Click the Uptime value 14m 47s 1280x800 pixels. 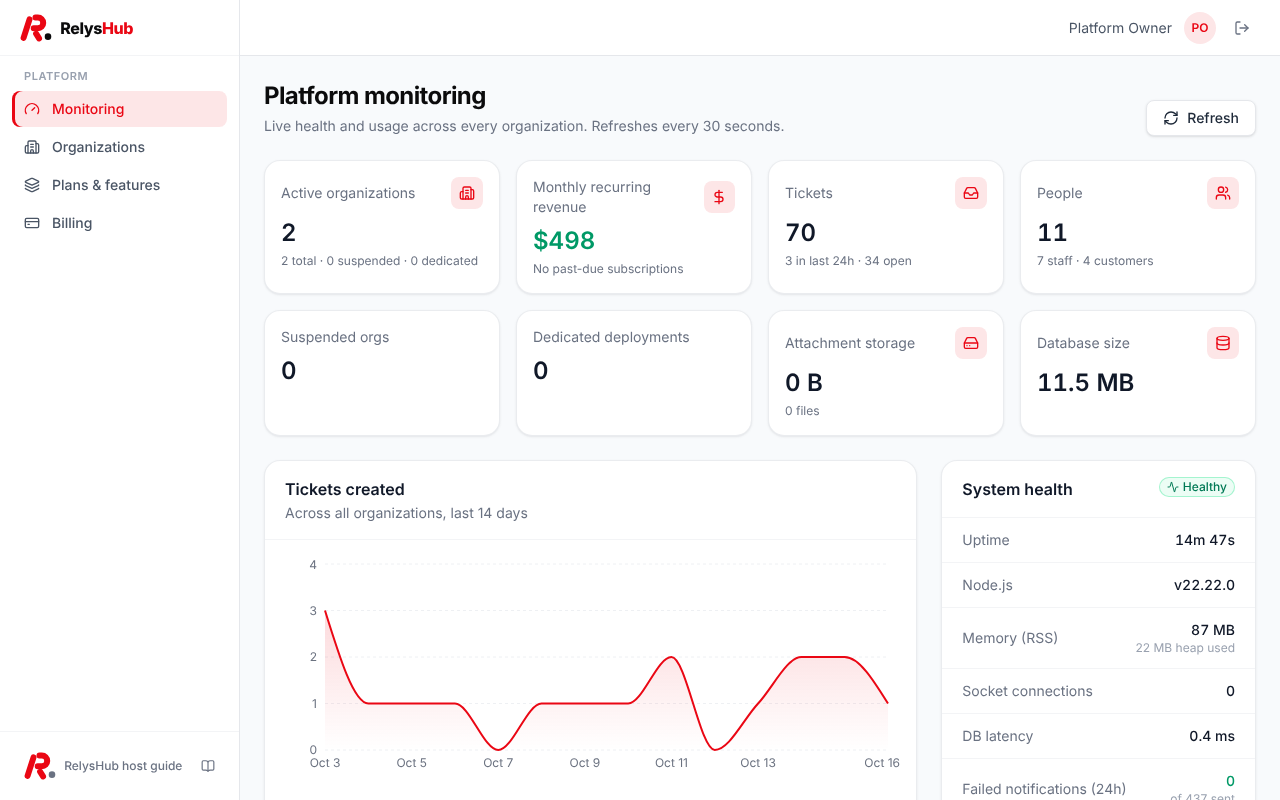tap(1205, 540)
